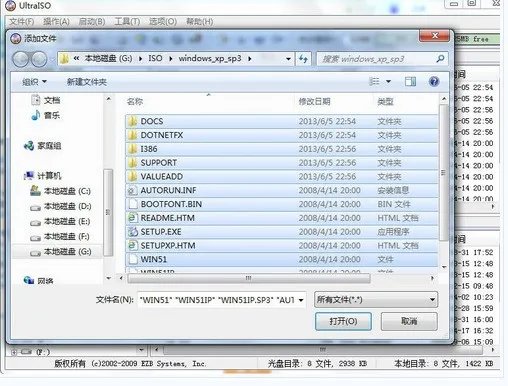
Task: Open 本地磁盘 (E:) in navigation pane
Action: [x=60, y=222]
